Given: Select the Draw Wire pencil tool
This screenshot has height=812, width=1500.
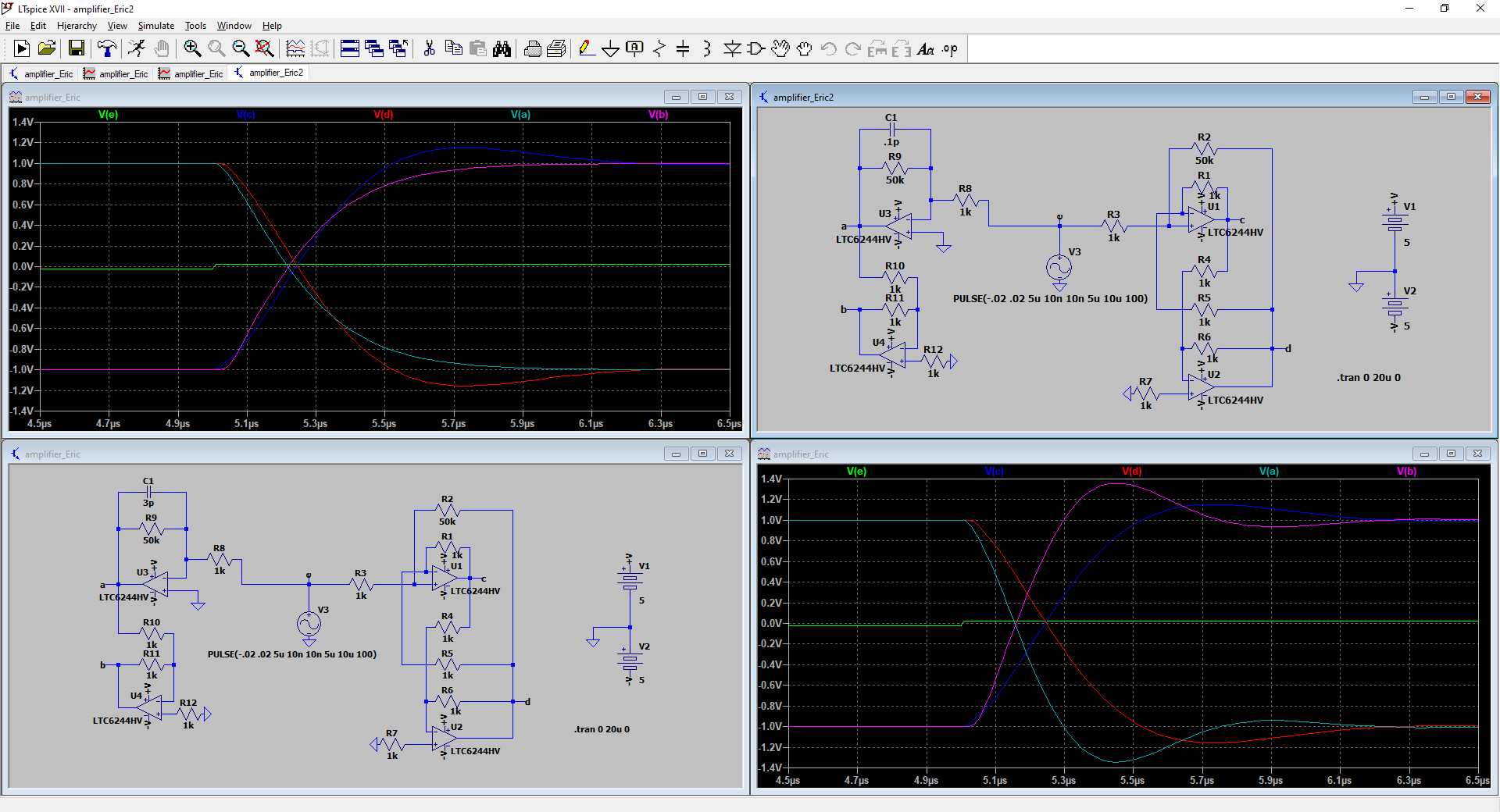Looking at the screenshot, I should click(x=586, y=49).
